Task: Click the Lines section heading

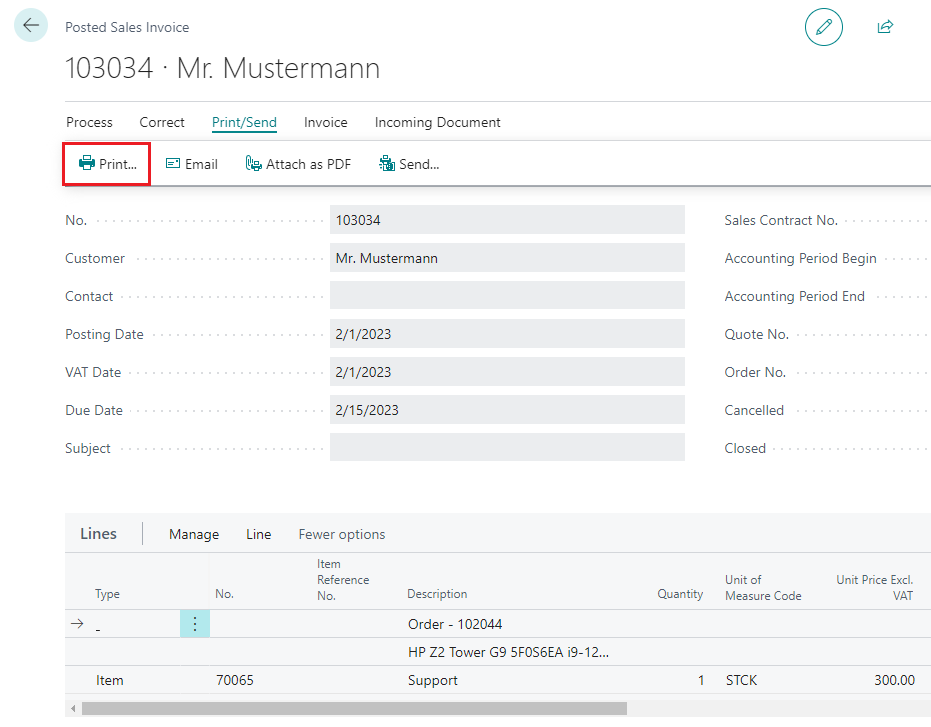Action: [x=98, y=533]
